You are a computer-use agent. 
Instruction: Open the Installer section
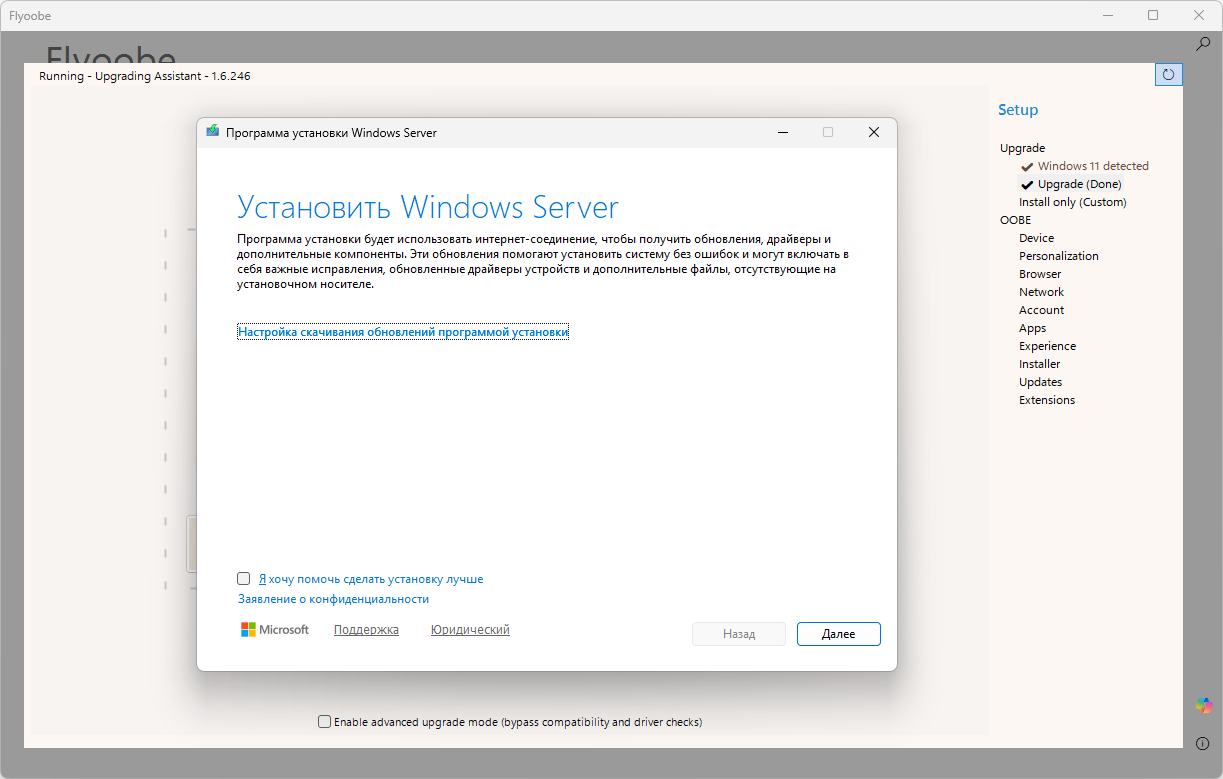[1039, 364]
